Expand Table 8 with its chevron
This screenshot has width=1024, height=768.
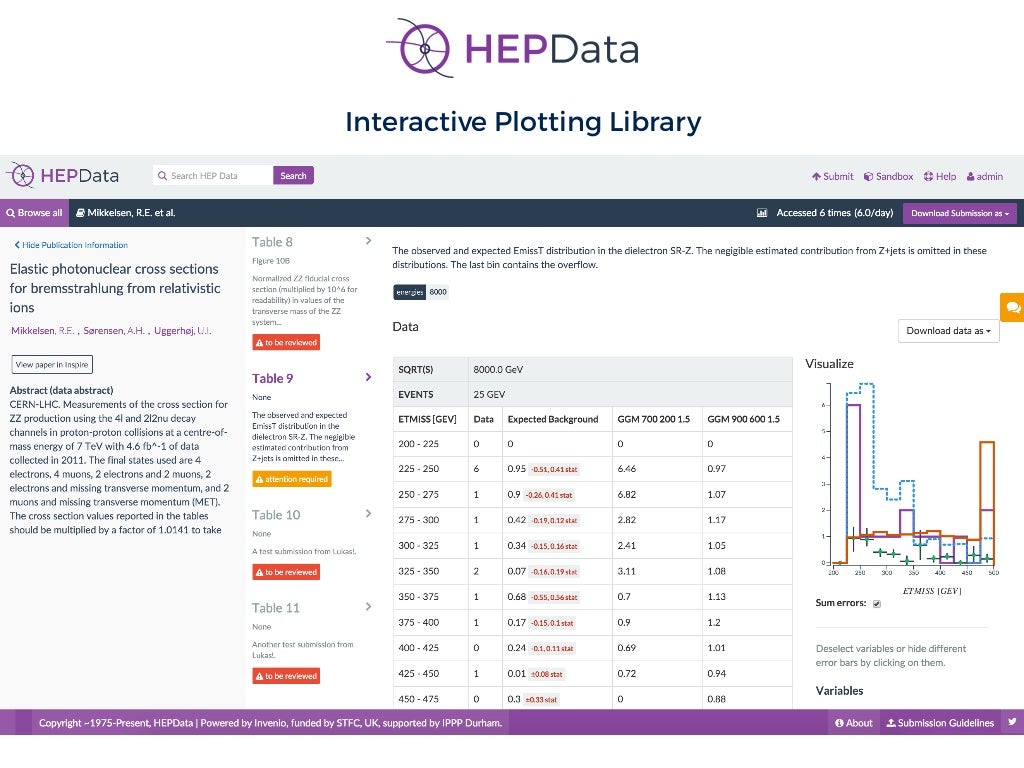[368, 241]
